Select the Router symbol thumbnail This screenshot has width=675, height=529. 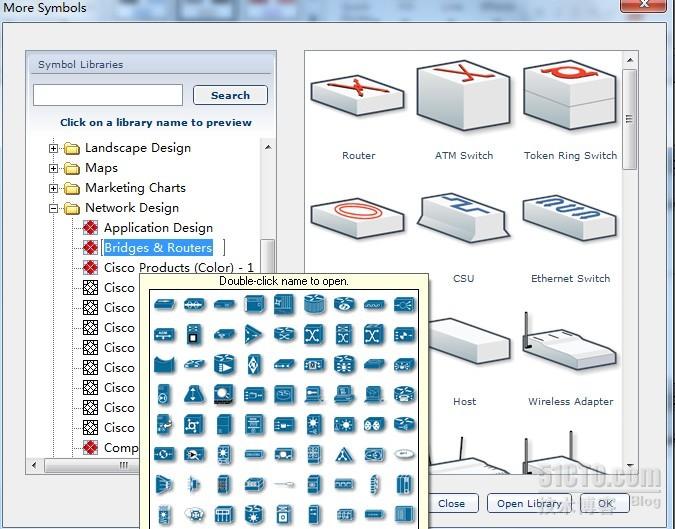click(358, 96)
